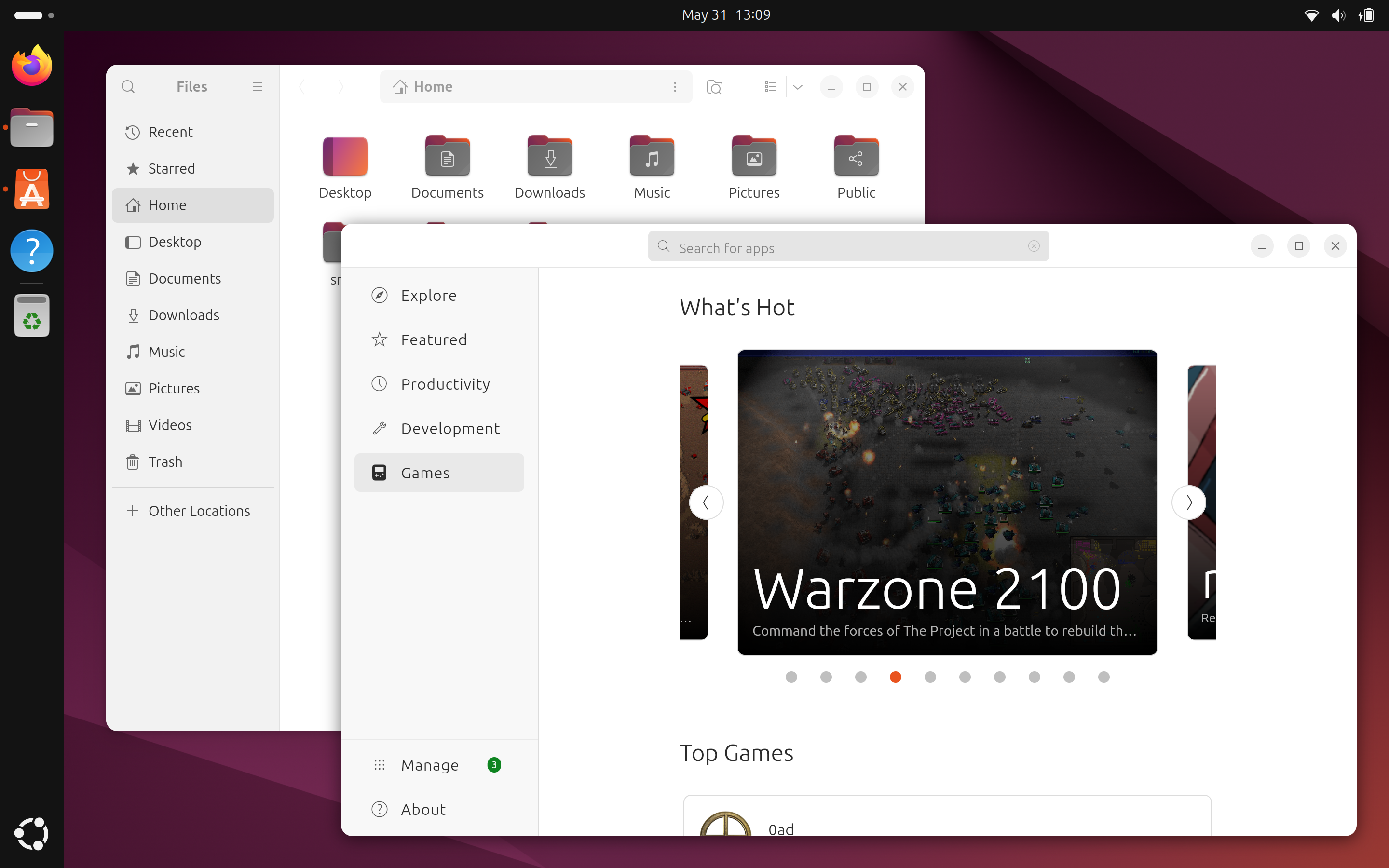Open the Desktop folder icon in the Files grid
Screen dimensions: 1389x868
(345, 156)
